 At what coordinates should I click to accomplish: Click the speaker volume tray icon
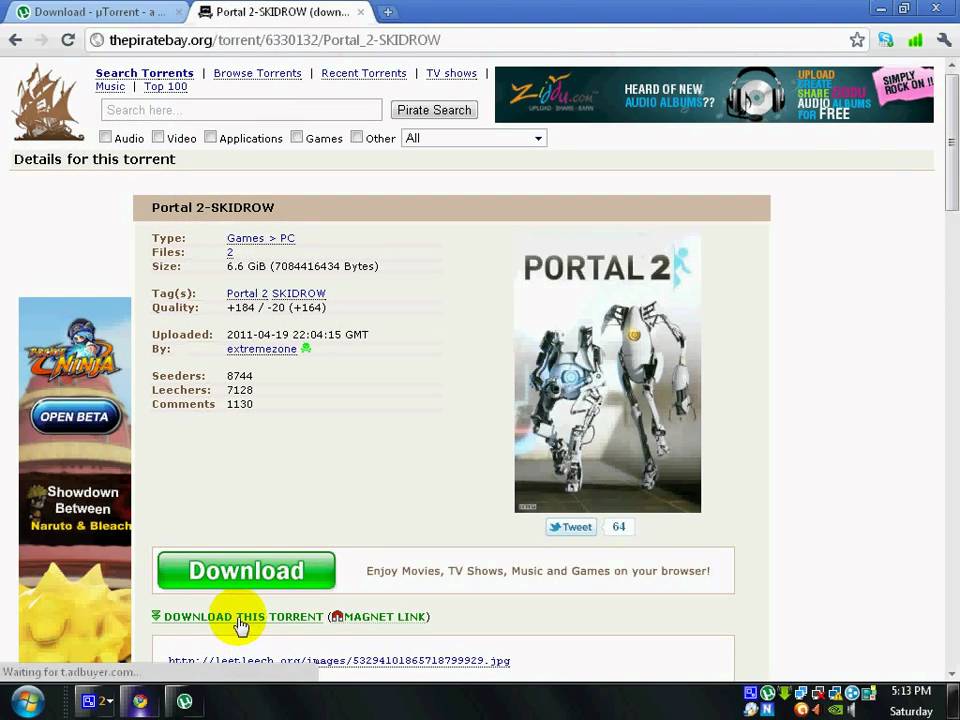point(851,710)
